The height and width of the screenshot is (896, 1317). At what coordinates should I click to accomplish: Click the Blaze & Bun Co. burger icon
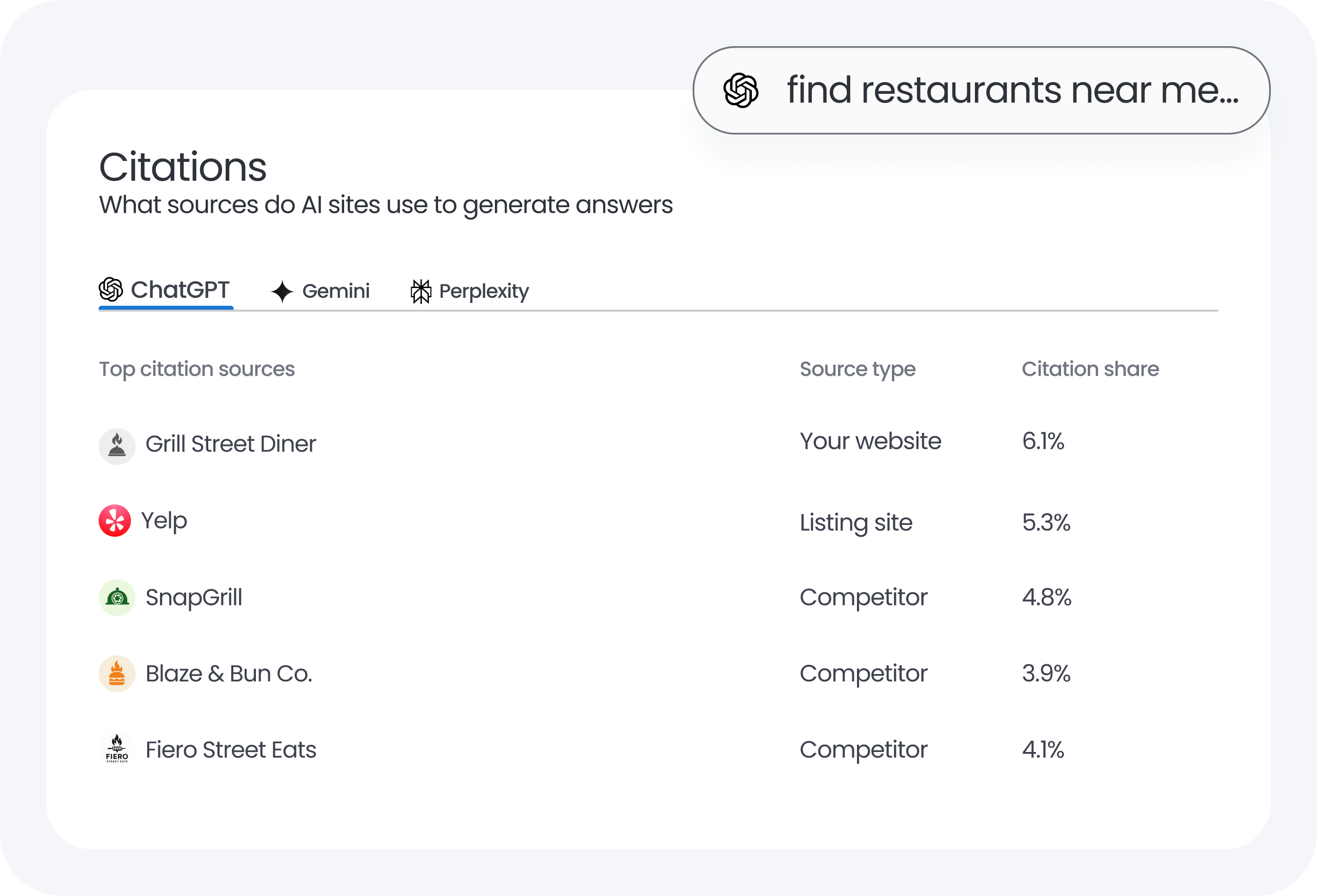point(117,674)
